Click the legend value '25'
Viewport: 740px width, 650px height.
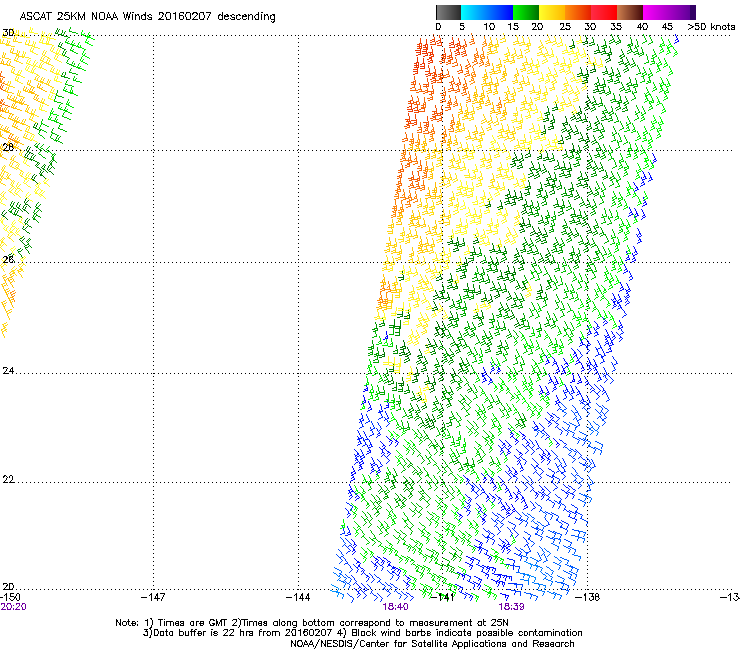pos(565,27)
